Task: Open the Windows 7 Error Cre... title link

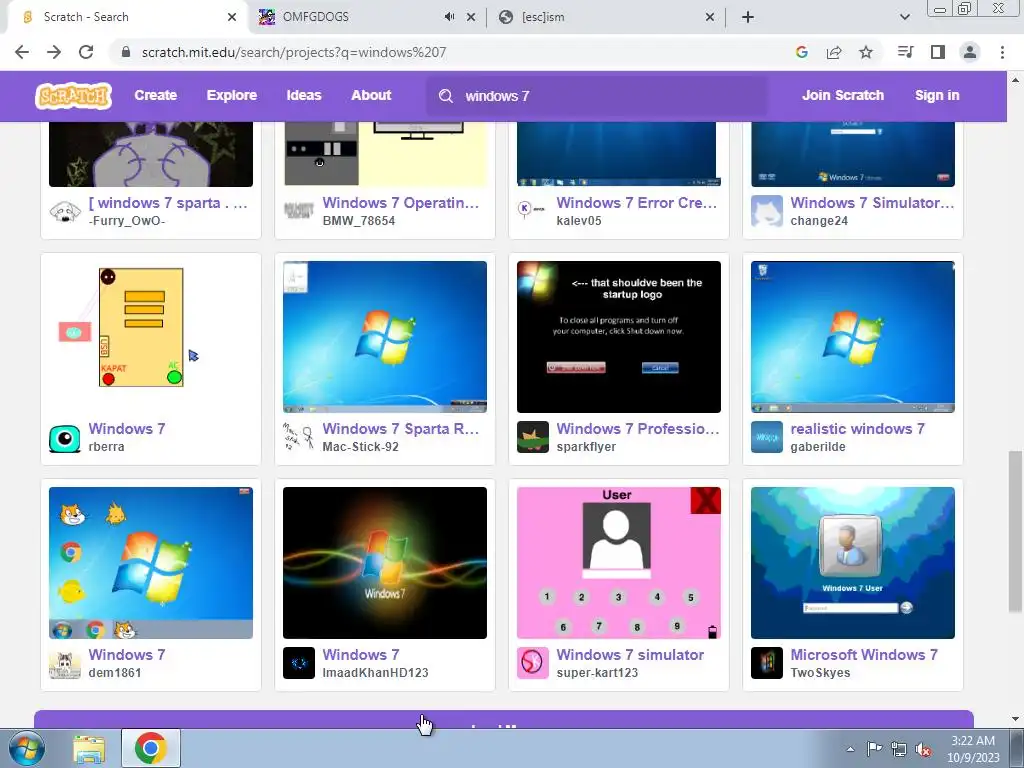Action: point(637,203)
